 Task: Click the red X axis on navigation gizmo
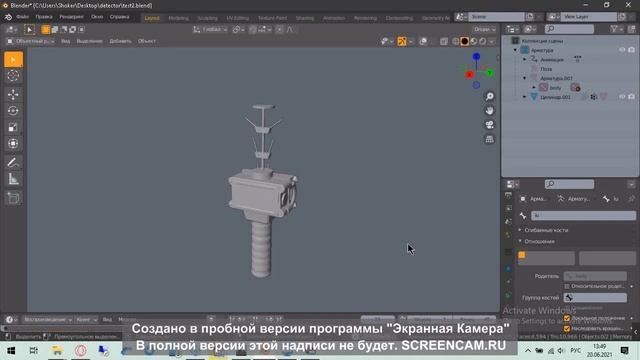click(x=469, y=75)
